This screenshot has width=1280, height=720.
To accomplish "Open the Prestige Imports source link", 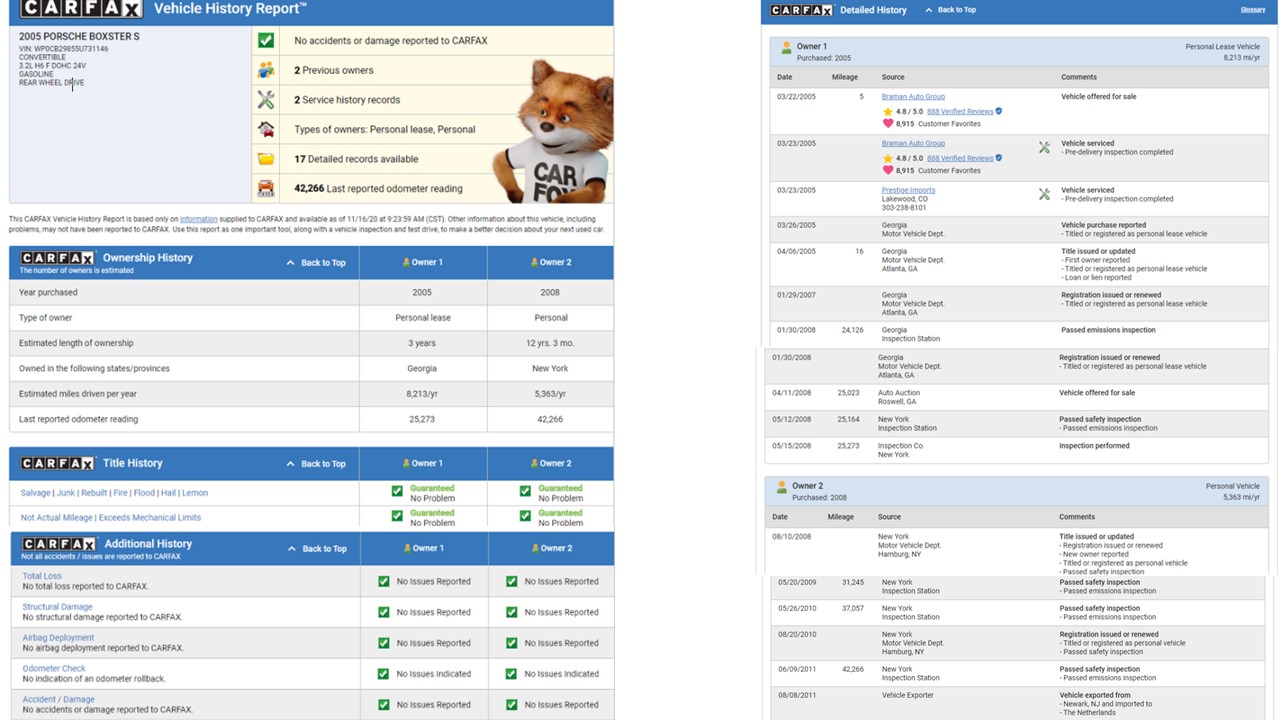I will (908, 190).
